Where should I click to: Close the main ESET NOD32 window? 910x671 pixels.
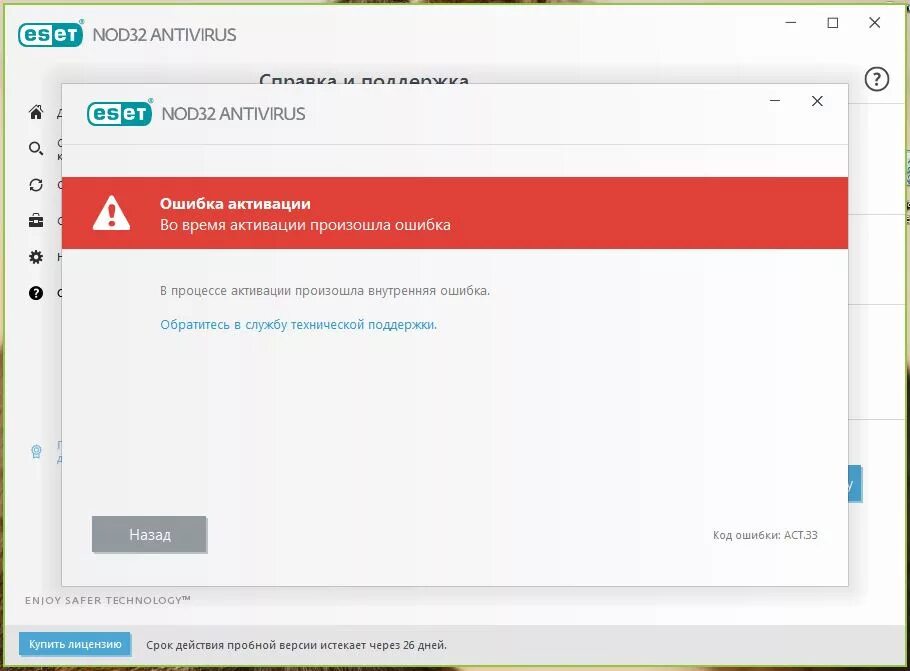[875, 23]
